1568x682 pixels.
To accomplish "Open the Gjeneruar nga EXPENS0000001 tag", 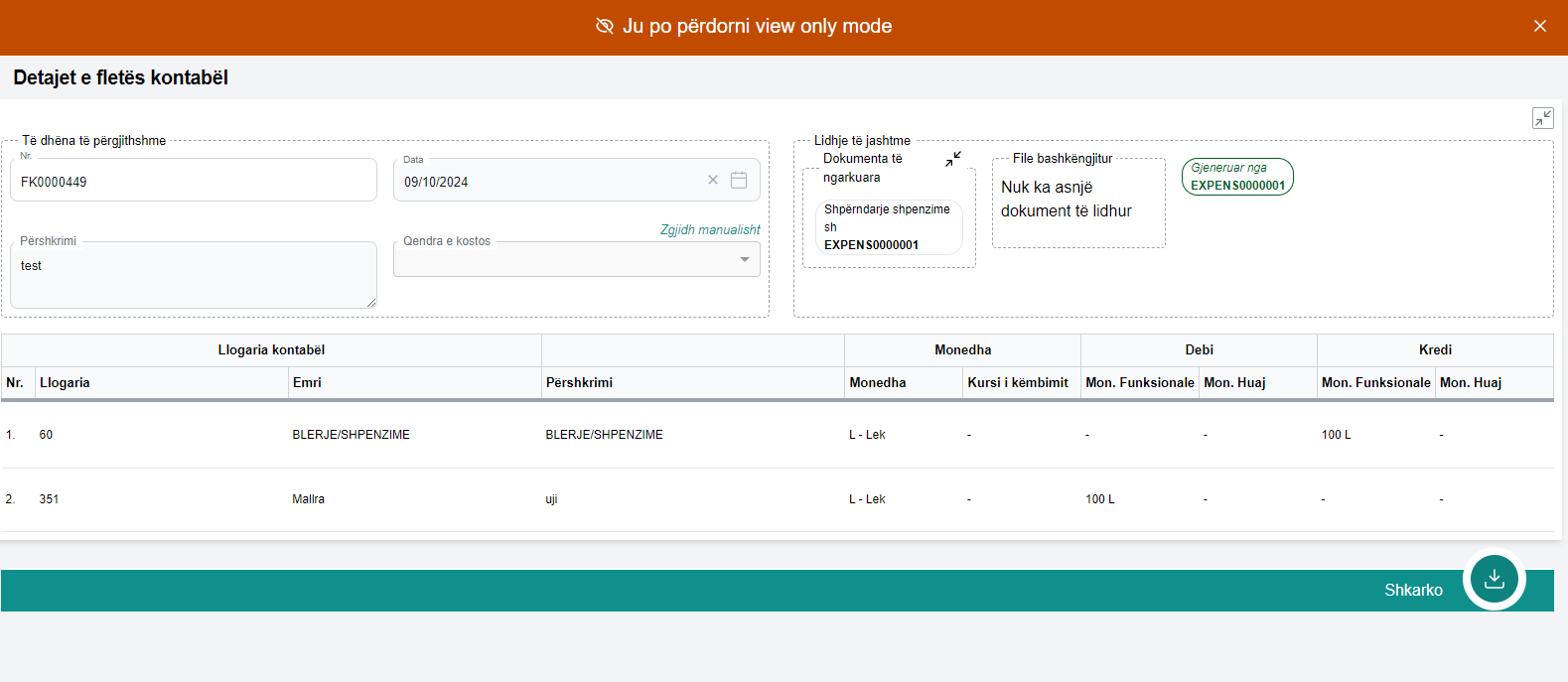I will pos(1237,177).
